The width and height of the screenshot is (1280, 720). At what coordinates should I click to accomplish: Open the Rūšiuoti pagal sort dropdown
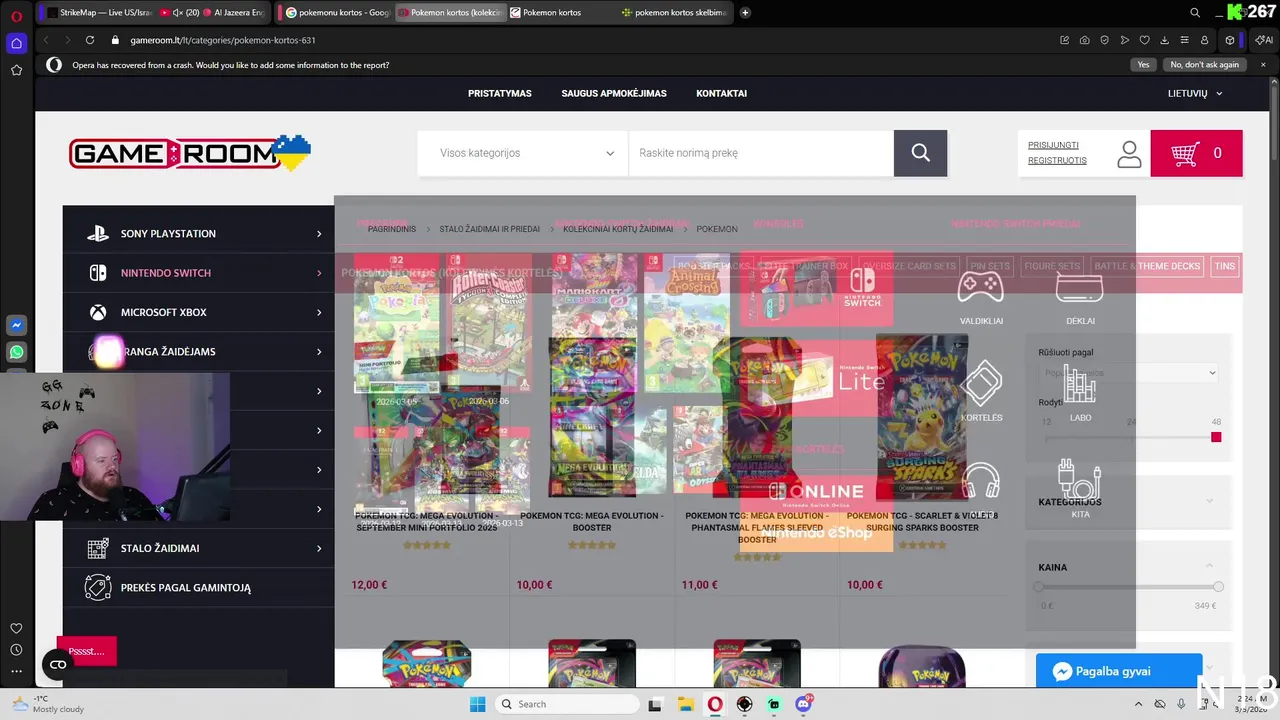click(x=1129, y=373)
